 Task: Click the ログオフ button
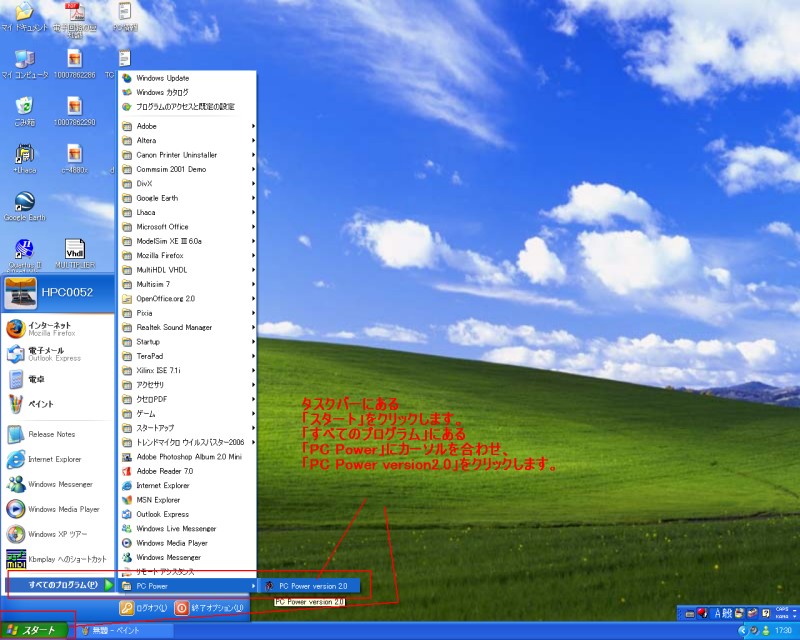coord(143,608)
